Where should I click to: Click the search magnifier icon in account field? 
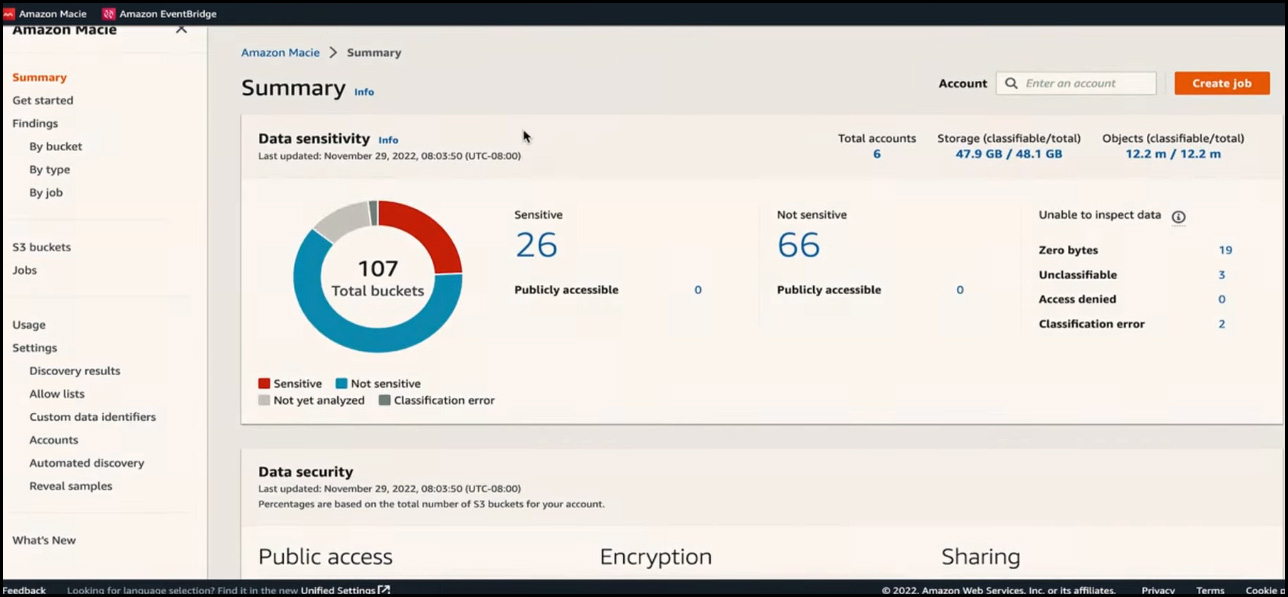click(x=1012, y=84)
